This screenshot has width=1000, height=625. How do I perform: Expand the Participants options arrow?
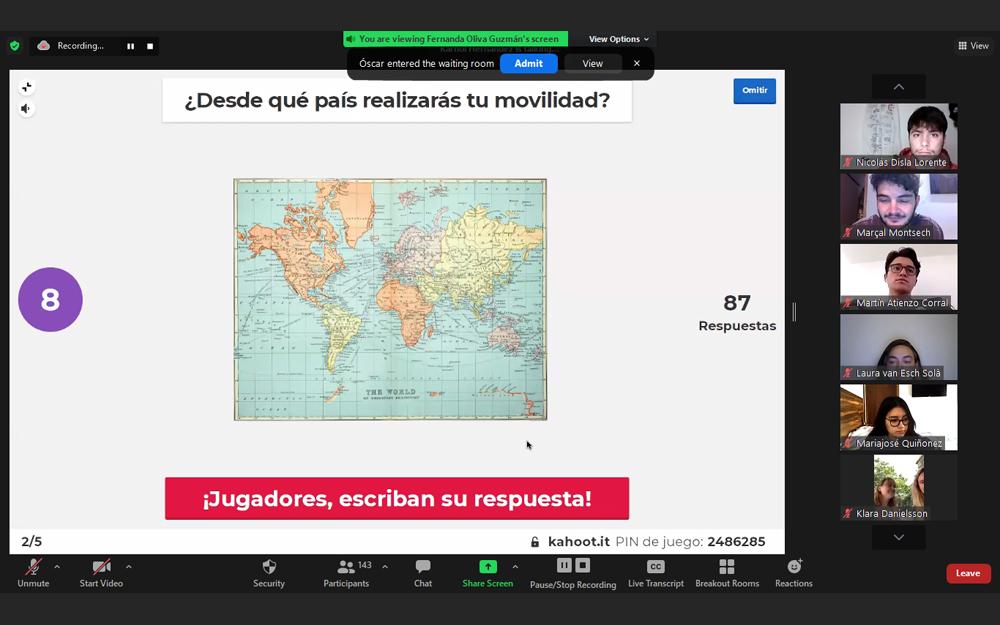[385, 566]
